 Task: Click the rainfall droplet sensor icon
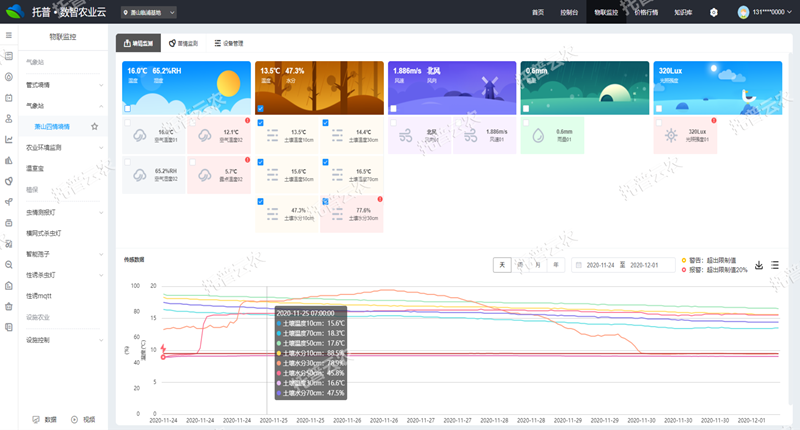click(x=537, y=134)
